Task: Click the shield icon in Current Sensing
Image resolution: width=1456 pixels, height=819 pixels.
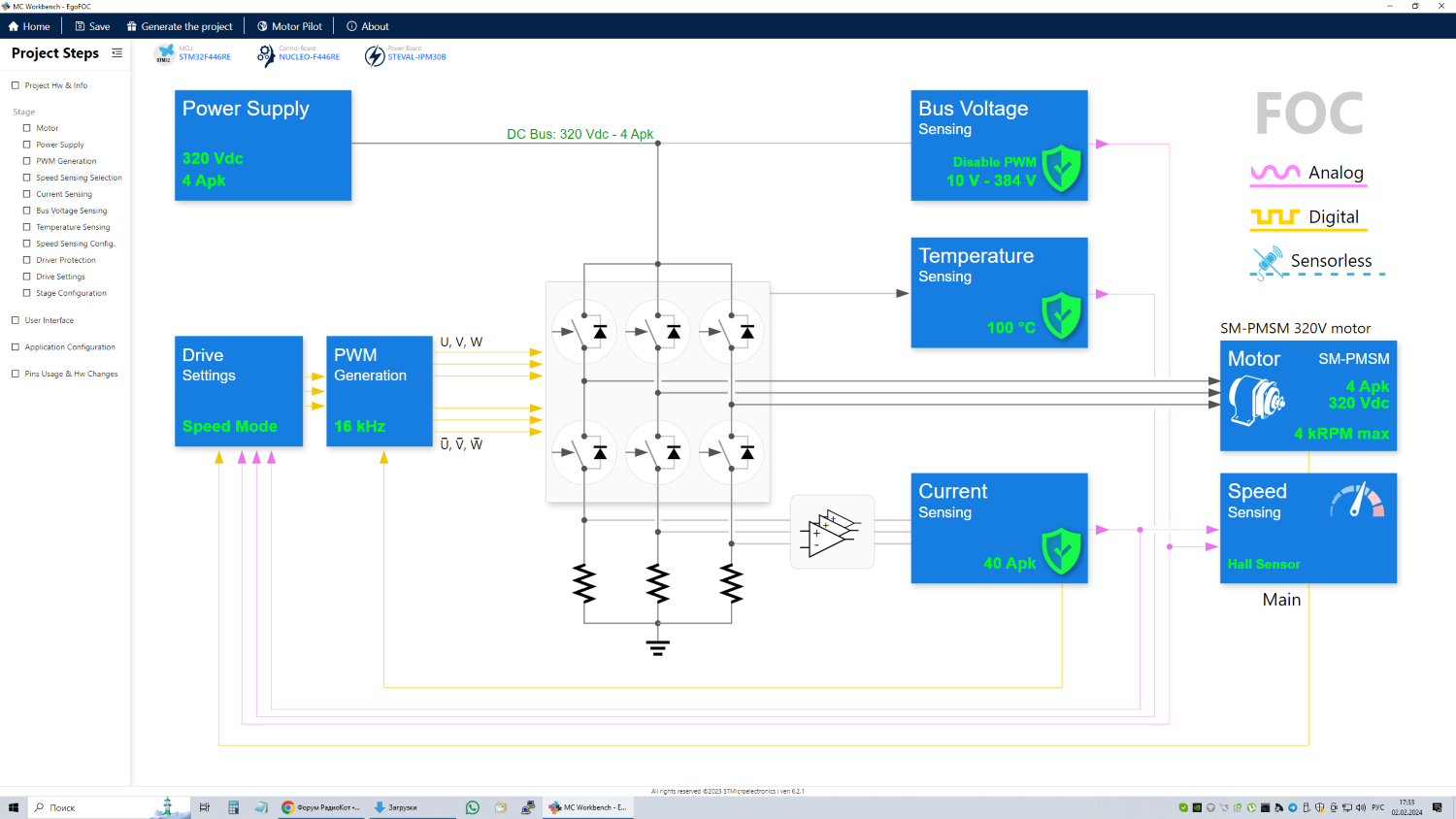Action: pos(1062,551)
